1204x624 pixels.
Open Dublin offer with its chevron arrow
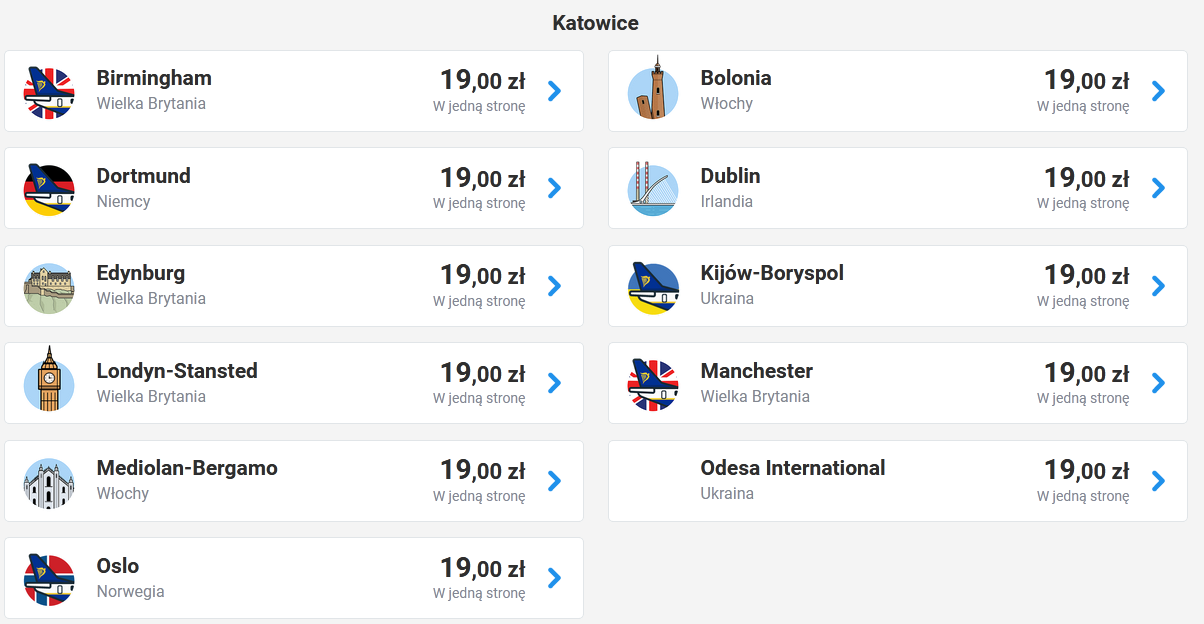pyautogui.click(x=1159, y=188)
